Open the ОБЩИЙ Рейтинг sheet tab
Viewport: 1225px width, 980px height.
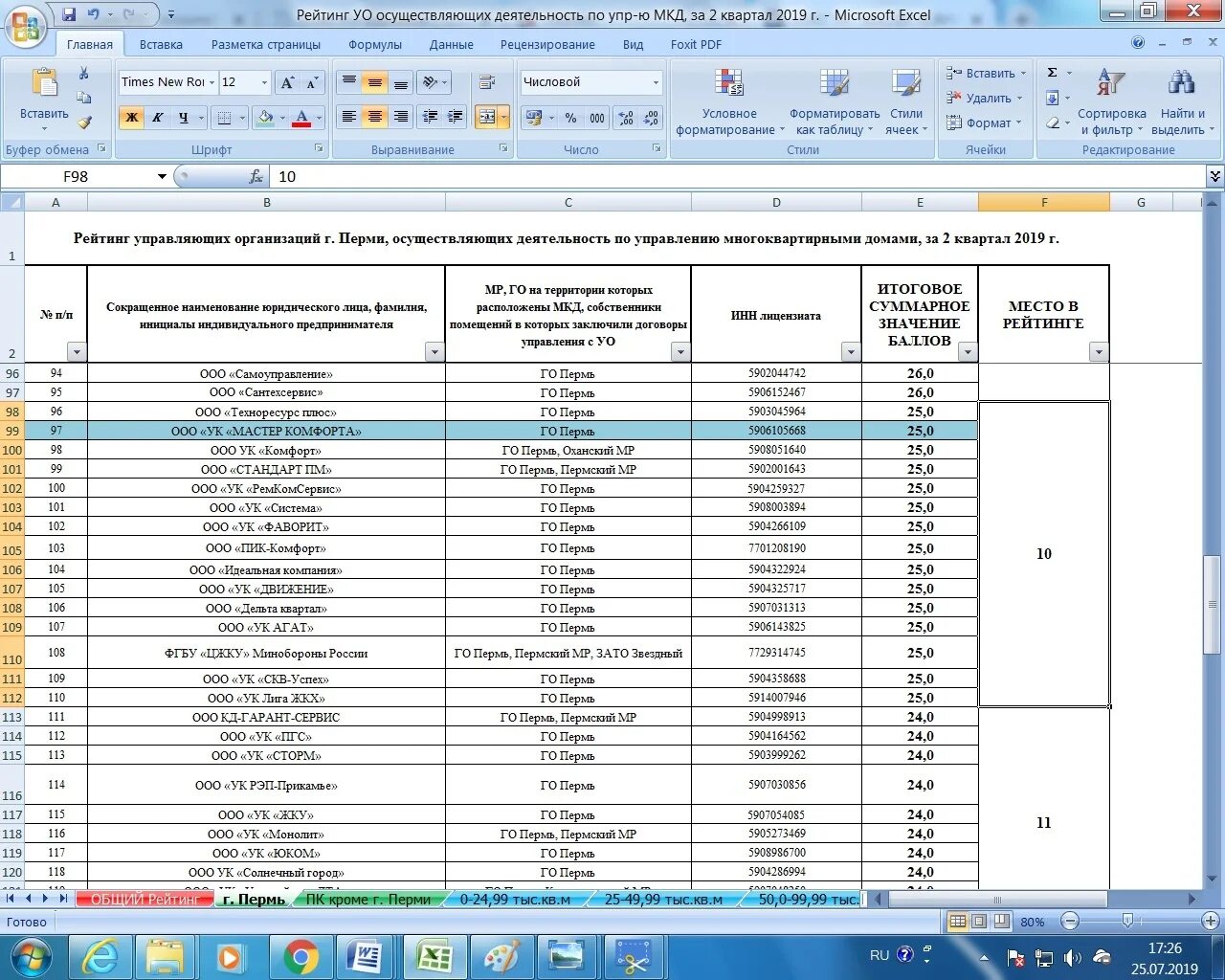click(x=145, y=900)
